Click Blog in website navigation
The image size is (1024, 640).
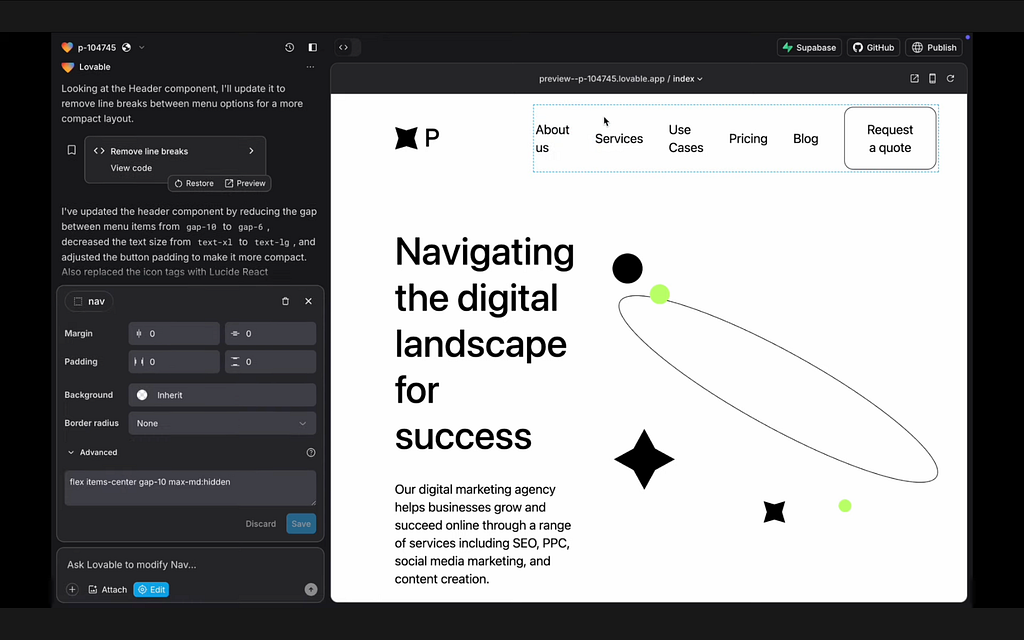806,138
